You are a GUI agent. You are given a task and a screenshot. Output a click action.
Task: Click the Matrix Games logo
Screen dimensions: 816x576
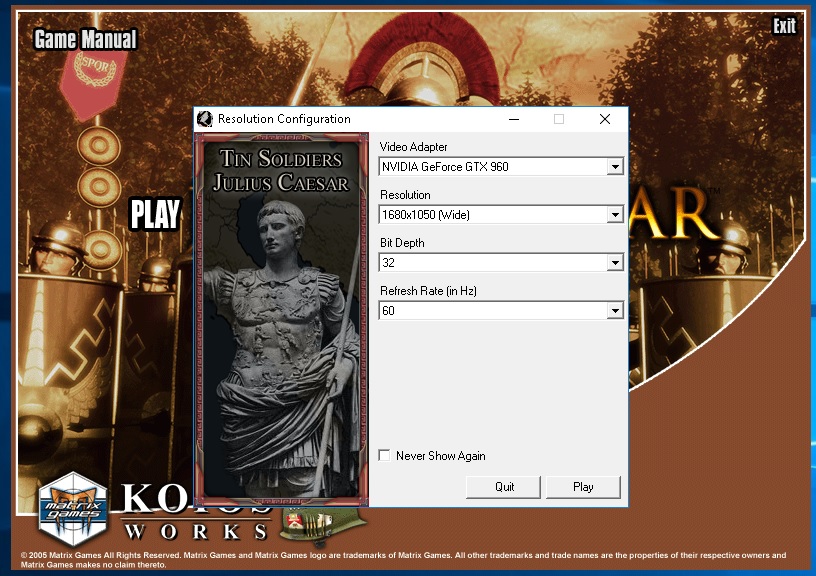point(73,508)
